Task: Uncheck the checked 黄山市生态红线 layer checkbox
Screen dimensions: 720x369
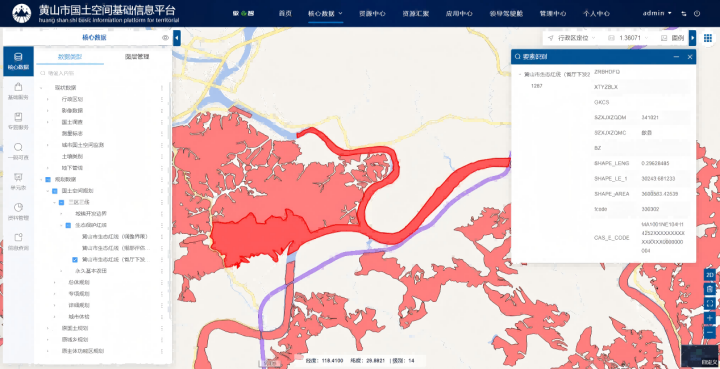Action: 75,260
